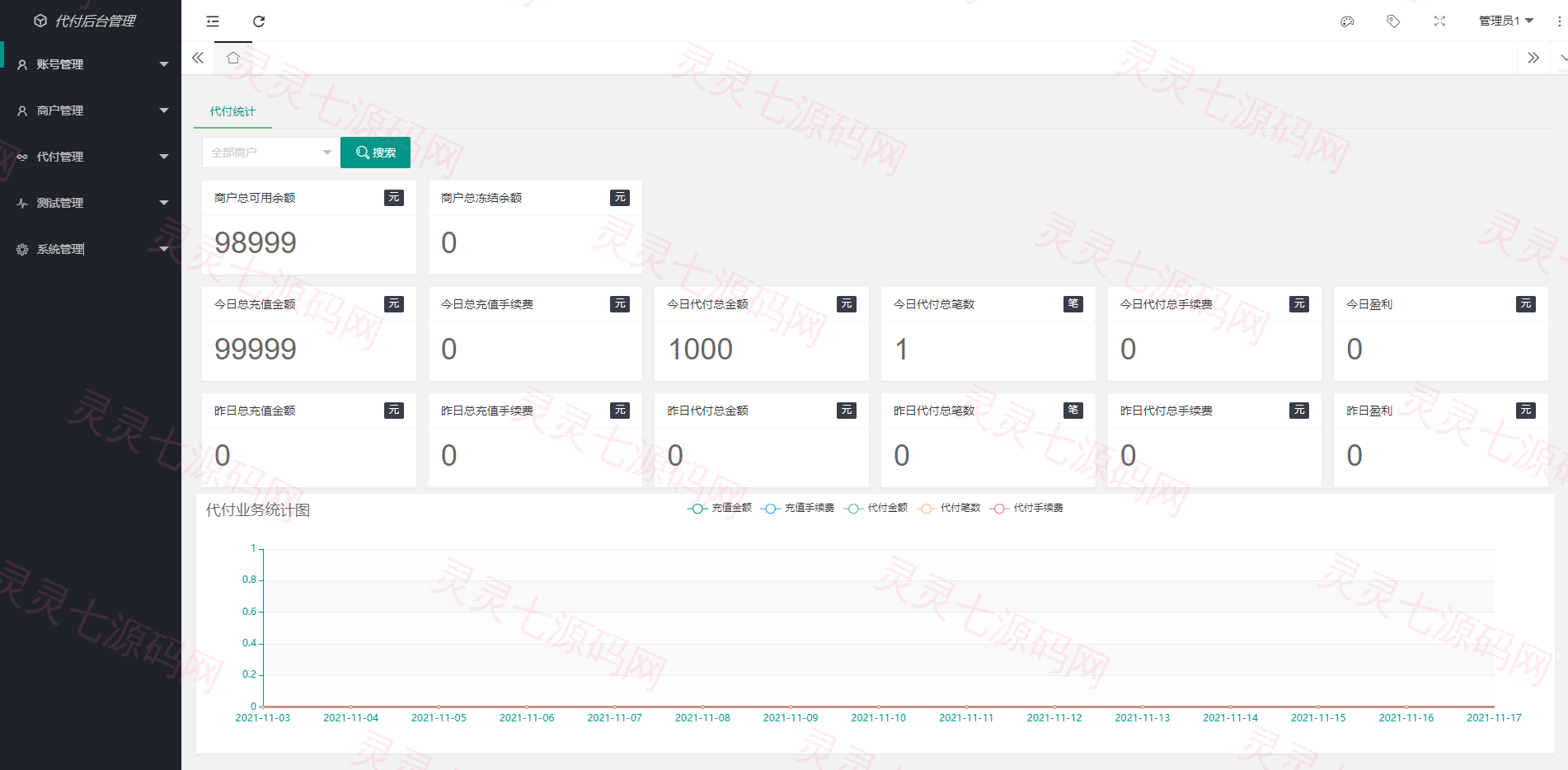Toggle fullscreen mode icon

(x=1439, y=21)
